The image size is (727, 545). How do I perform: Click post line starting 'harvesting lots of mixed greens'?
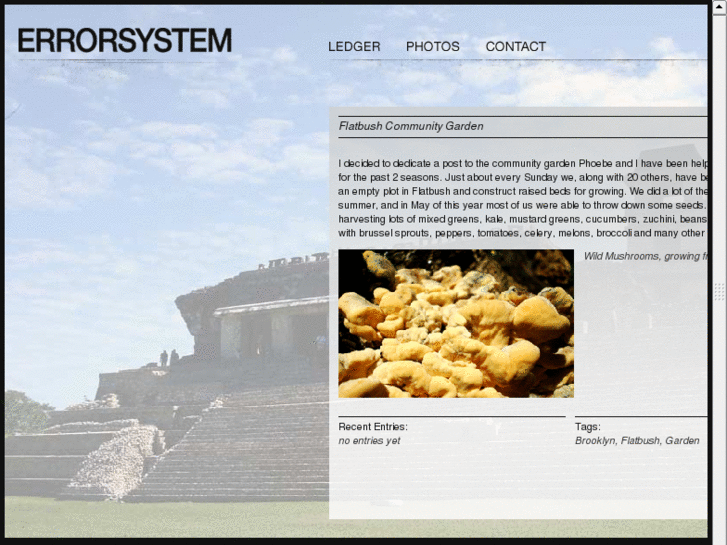[523, 219]
